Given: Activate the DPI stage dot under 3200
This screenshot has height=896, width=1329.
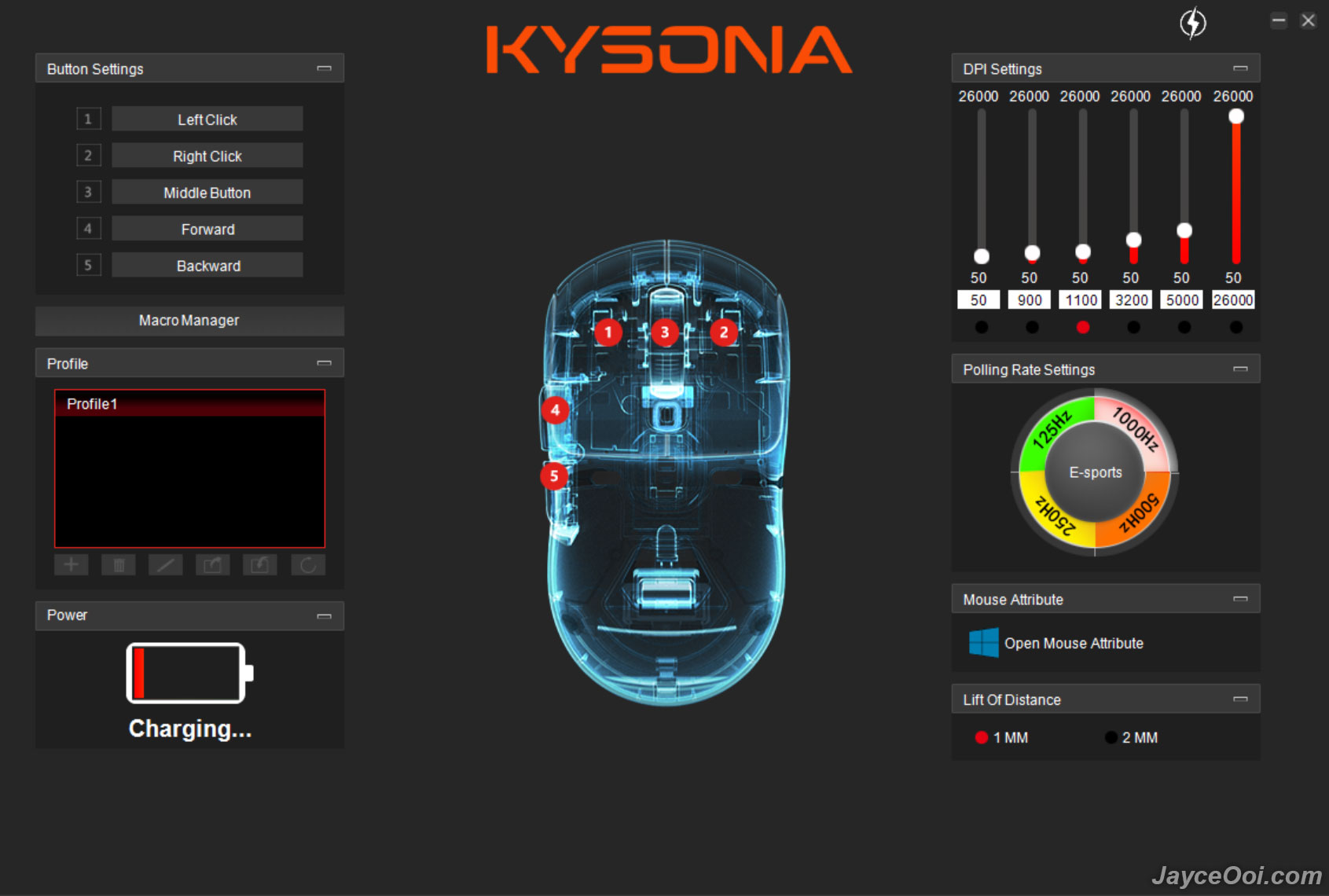Looking at the screenshot, I should pos(1133,327).
